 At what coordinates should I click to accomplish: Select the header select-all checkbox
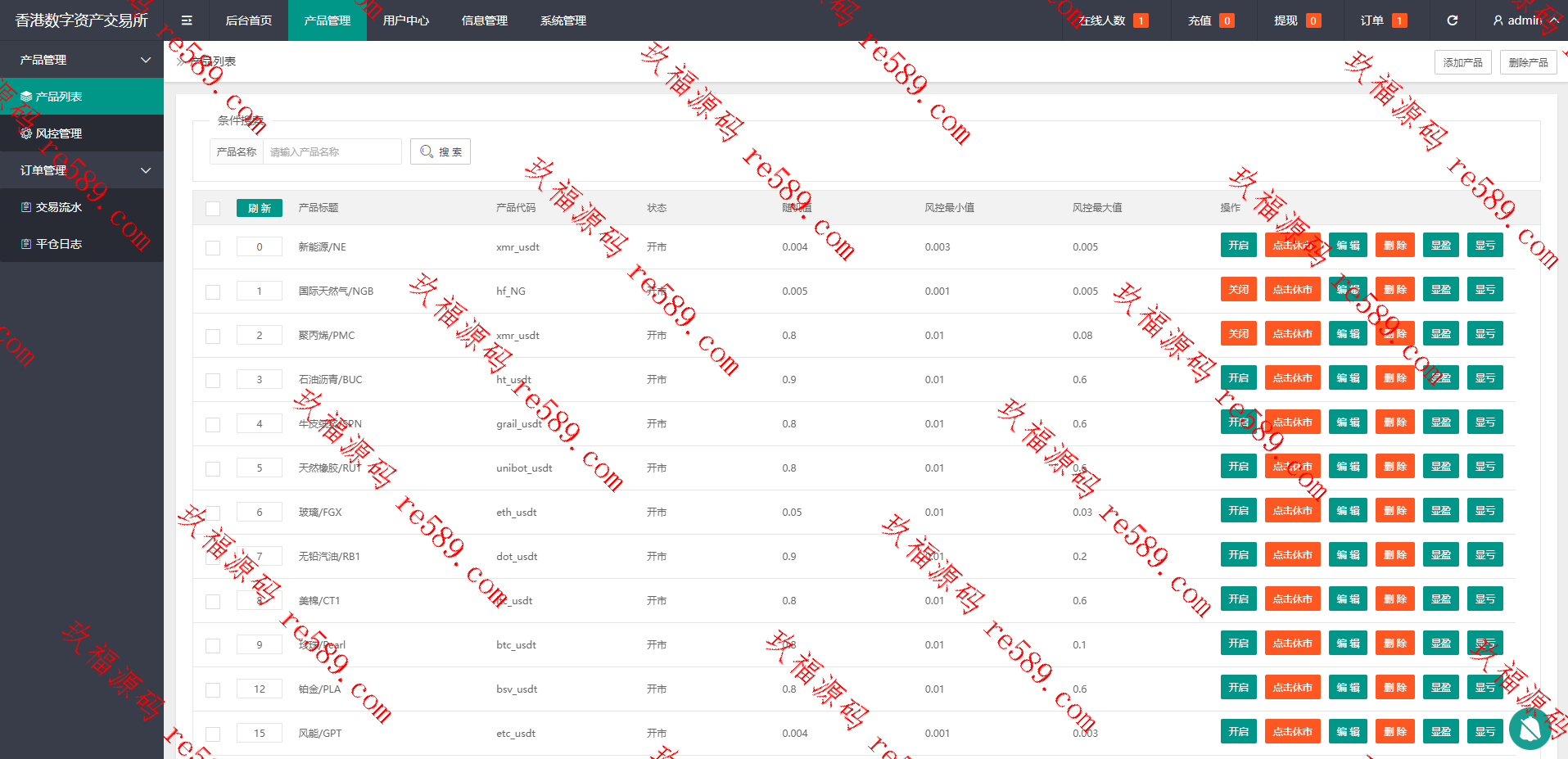[x=213, y=208]
